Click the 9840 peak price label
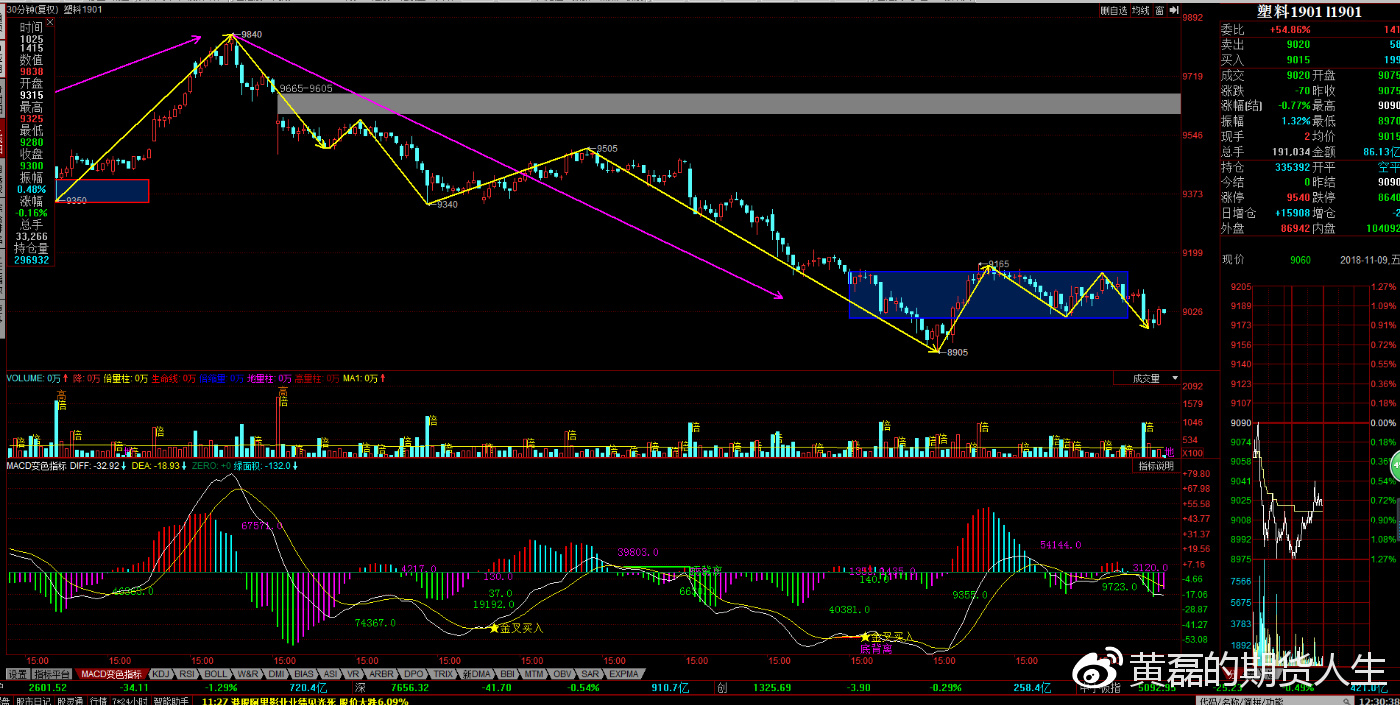This screenshot has height=705, width=1400. click(x=251, y=34)
